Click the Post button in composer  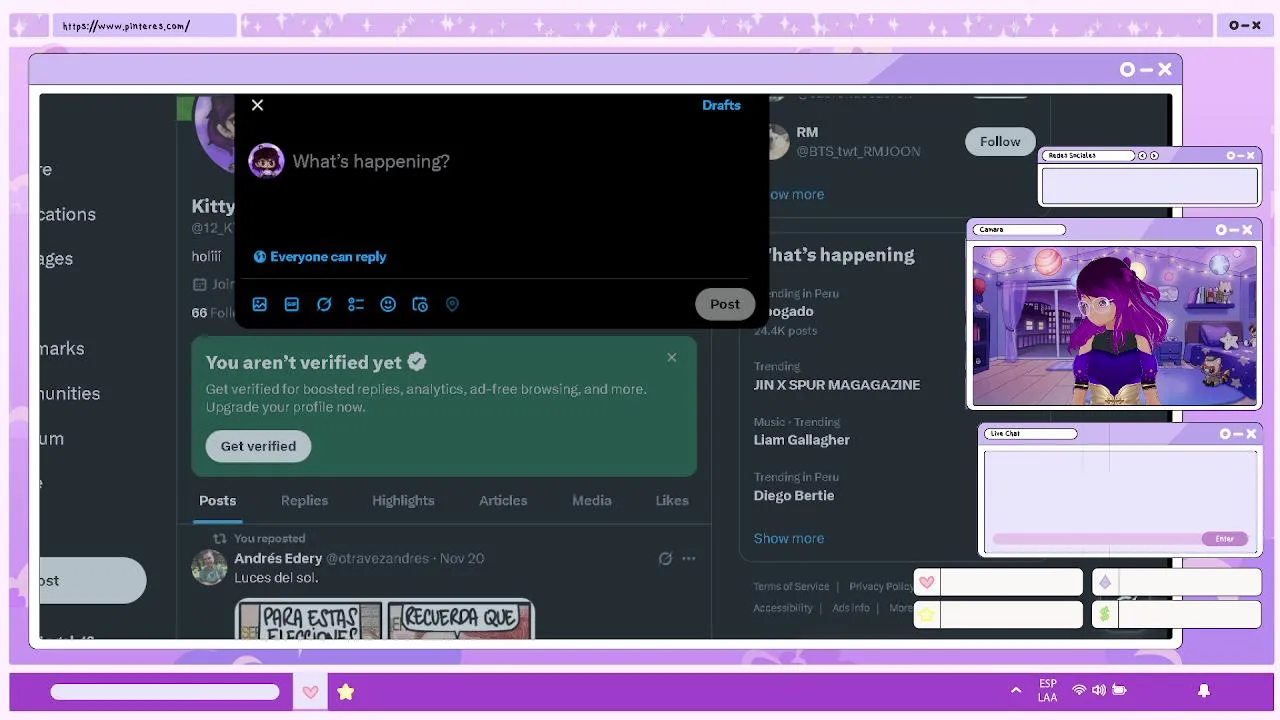tap(725, 304)
